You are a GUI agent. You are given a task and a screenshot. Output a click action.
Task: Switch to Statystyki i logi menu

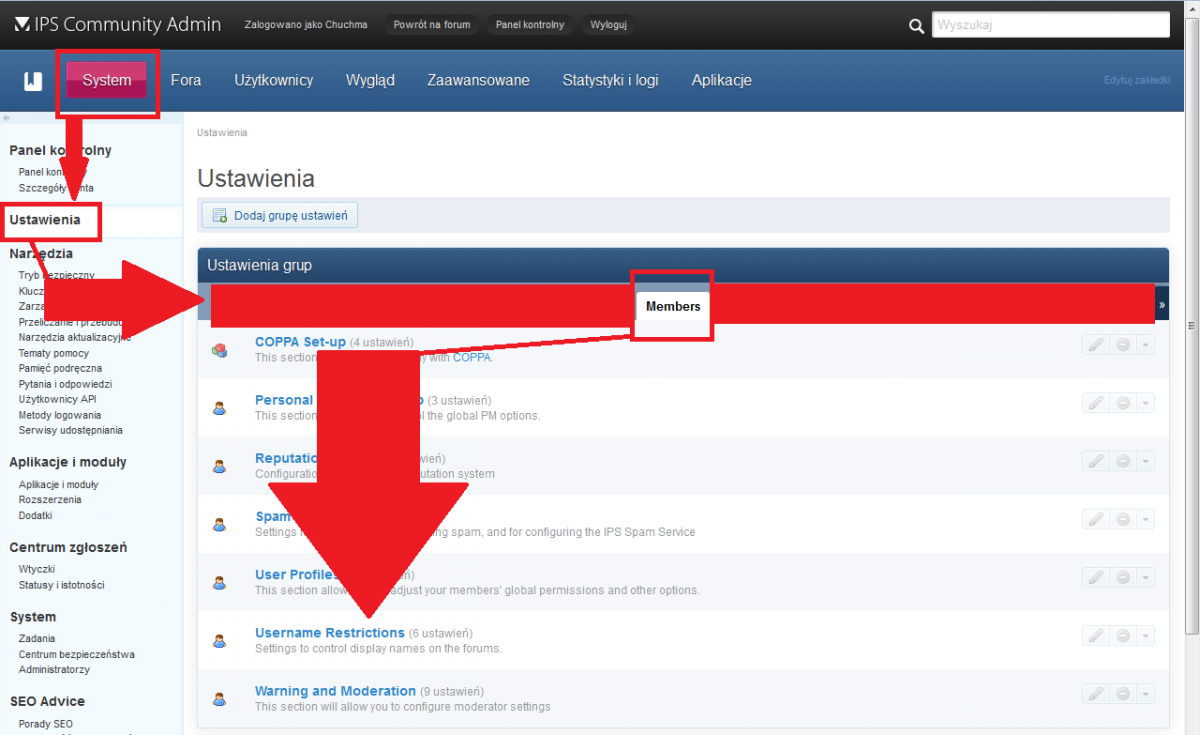tap(610, 80)
